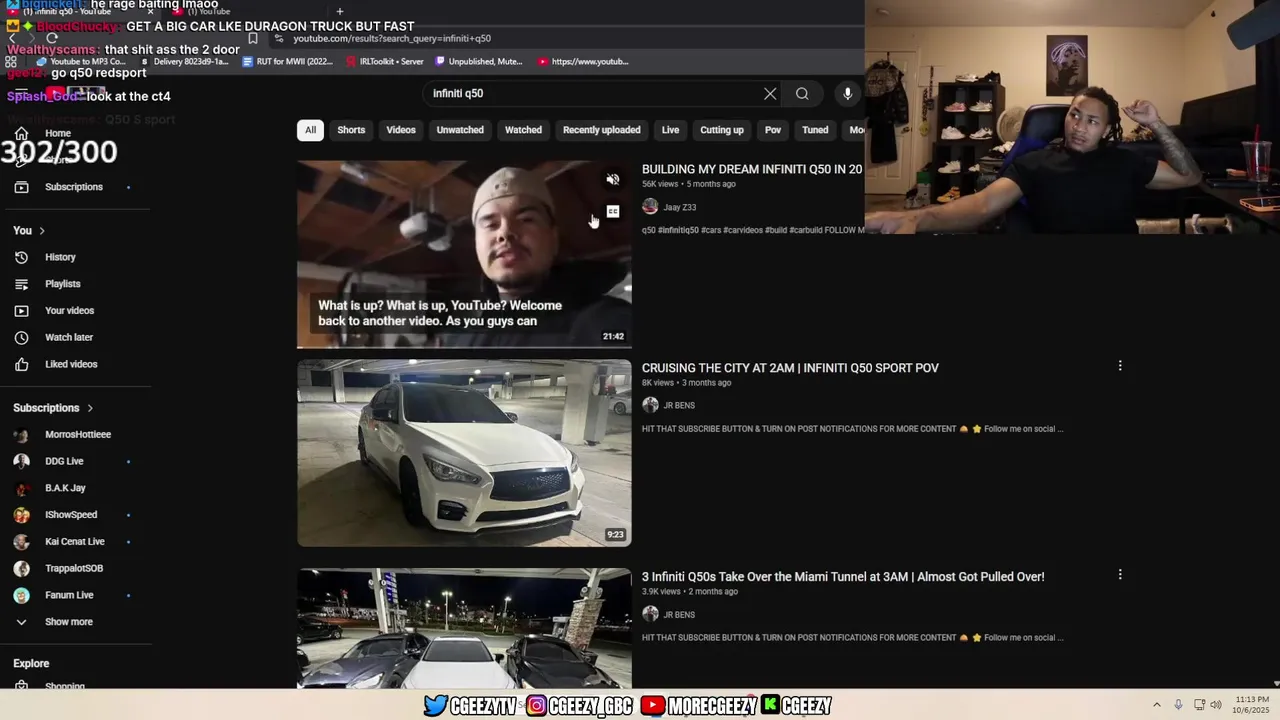Unmute the first video preview
1280x720 pixels.
click(x=613, y=180)
